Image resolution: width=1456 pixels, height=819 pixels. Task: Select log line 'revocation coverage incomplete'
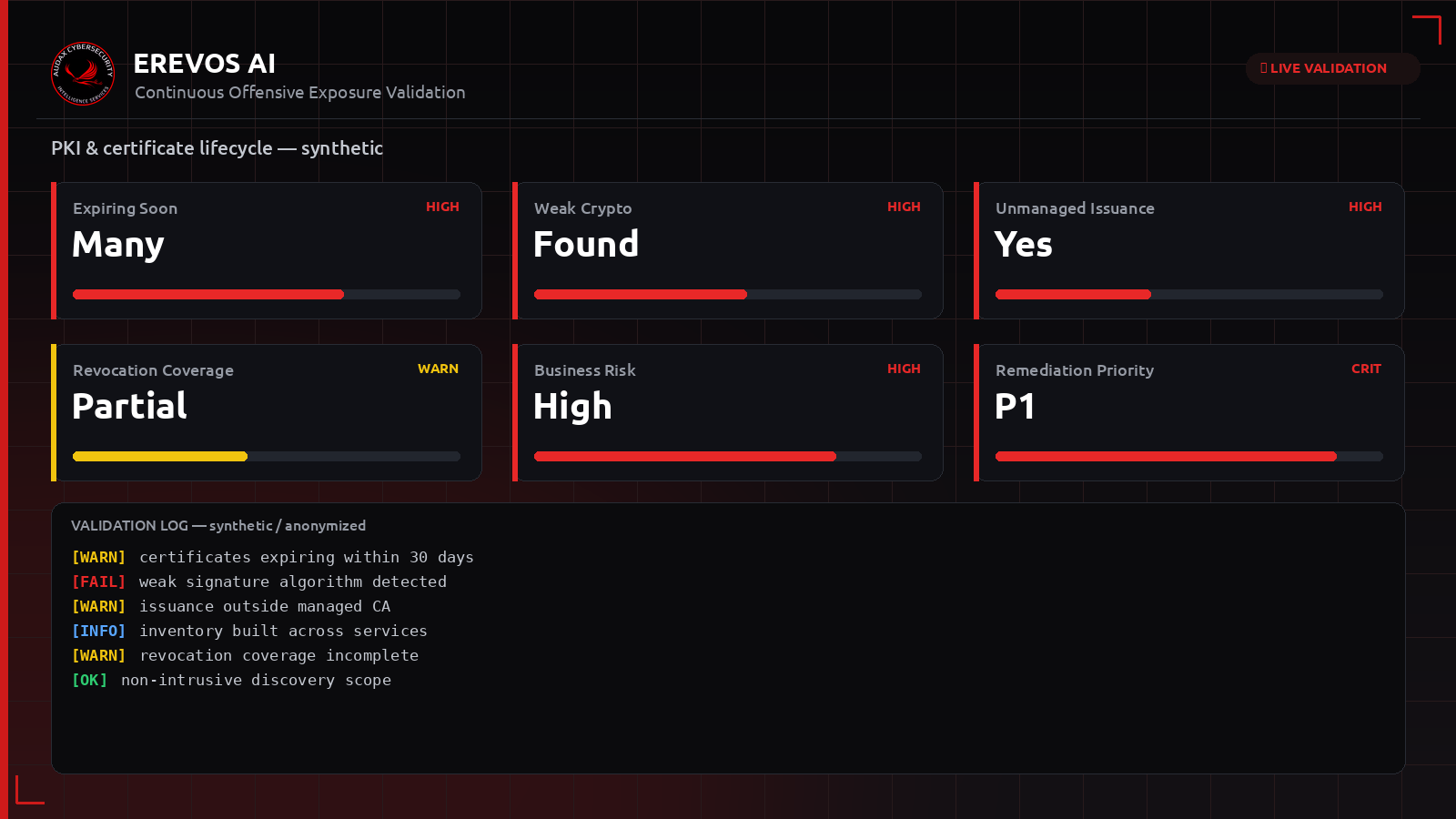point(279,655)
